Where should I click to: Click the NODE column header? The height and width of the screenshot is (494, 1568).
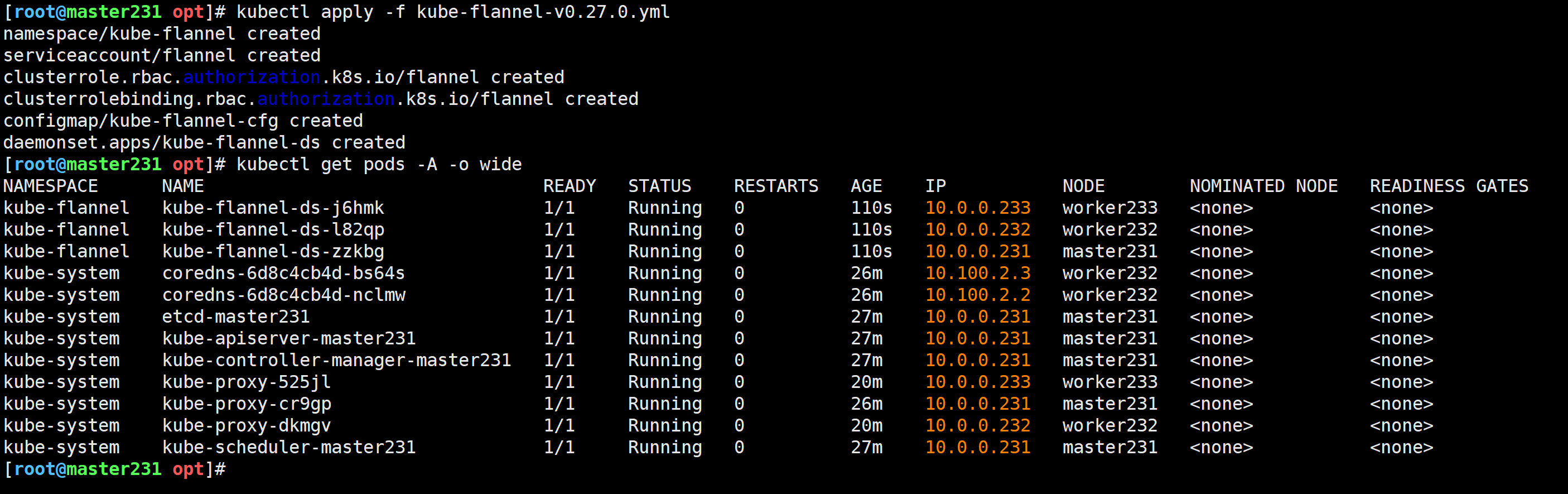[1083, 186]
